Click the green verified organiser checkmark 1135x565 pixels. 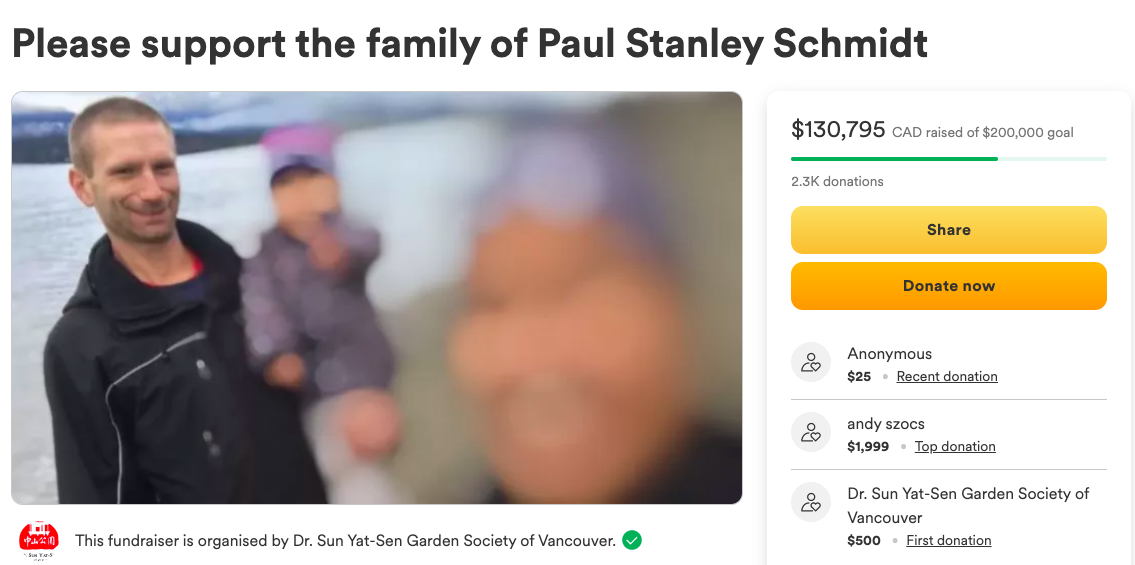[x=632, y=540]
